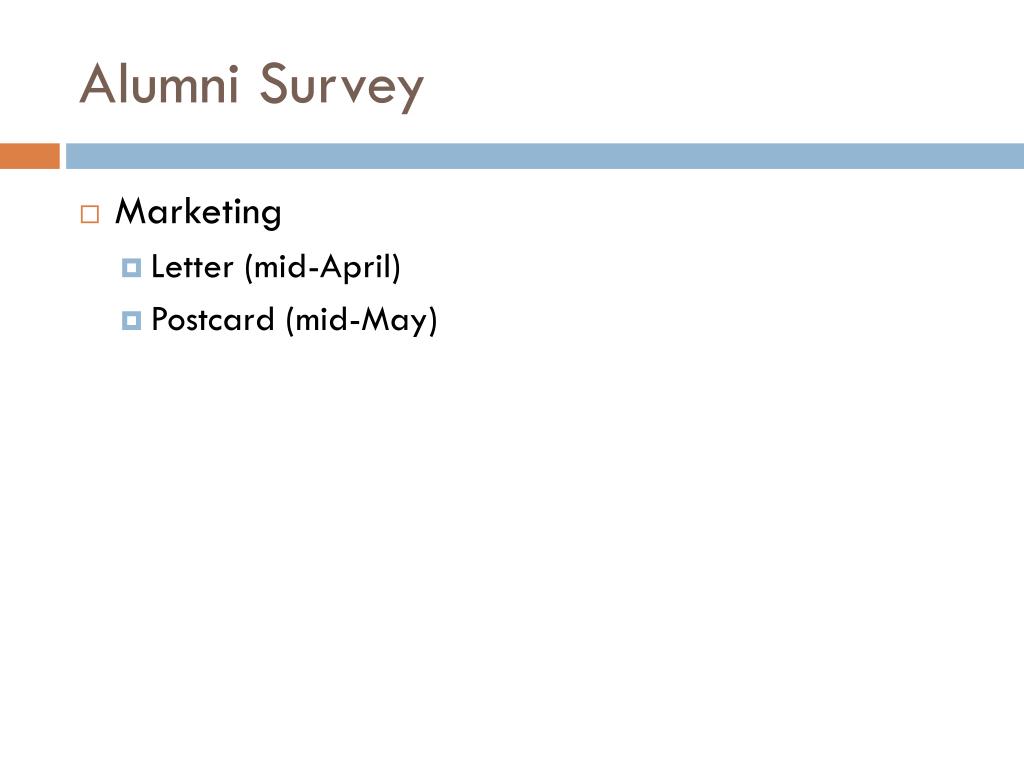
Task: Click the capital S of Survey
Action: [274, 83]
